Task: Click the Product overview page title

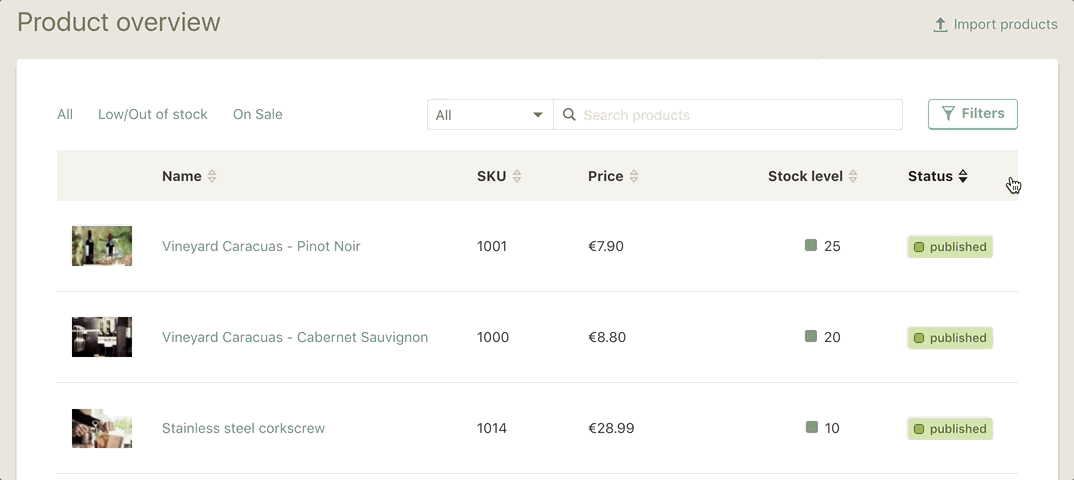Action: (118, 22)
